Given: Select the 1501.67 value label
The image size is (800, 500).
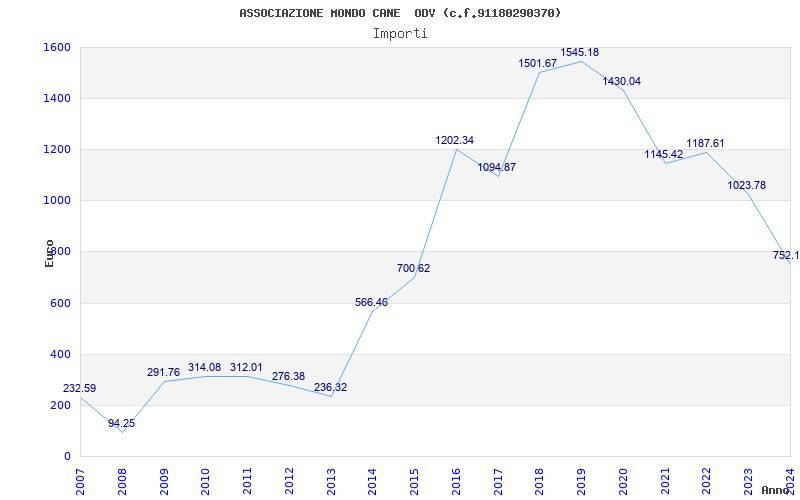Looking at the screenshot, I should (538, 64).
